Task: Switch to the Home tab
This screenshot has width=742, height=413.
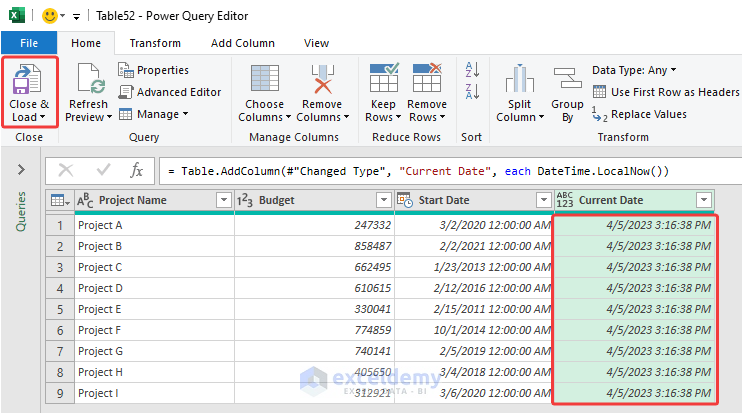Action: pos(86,43)
